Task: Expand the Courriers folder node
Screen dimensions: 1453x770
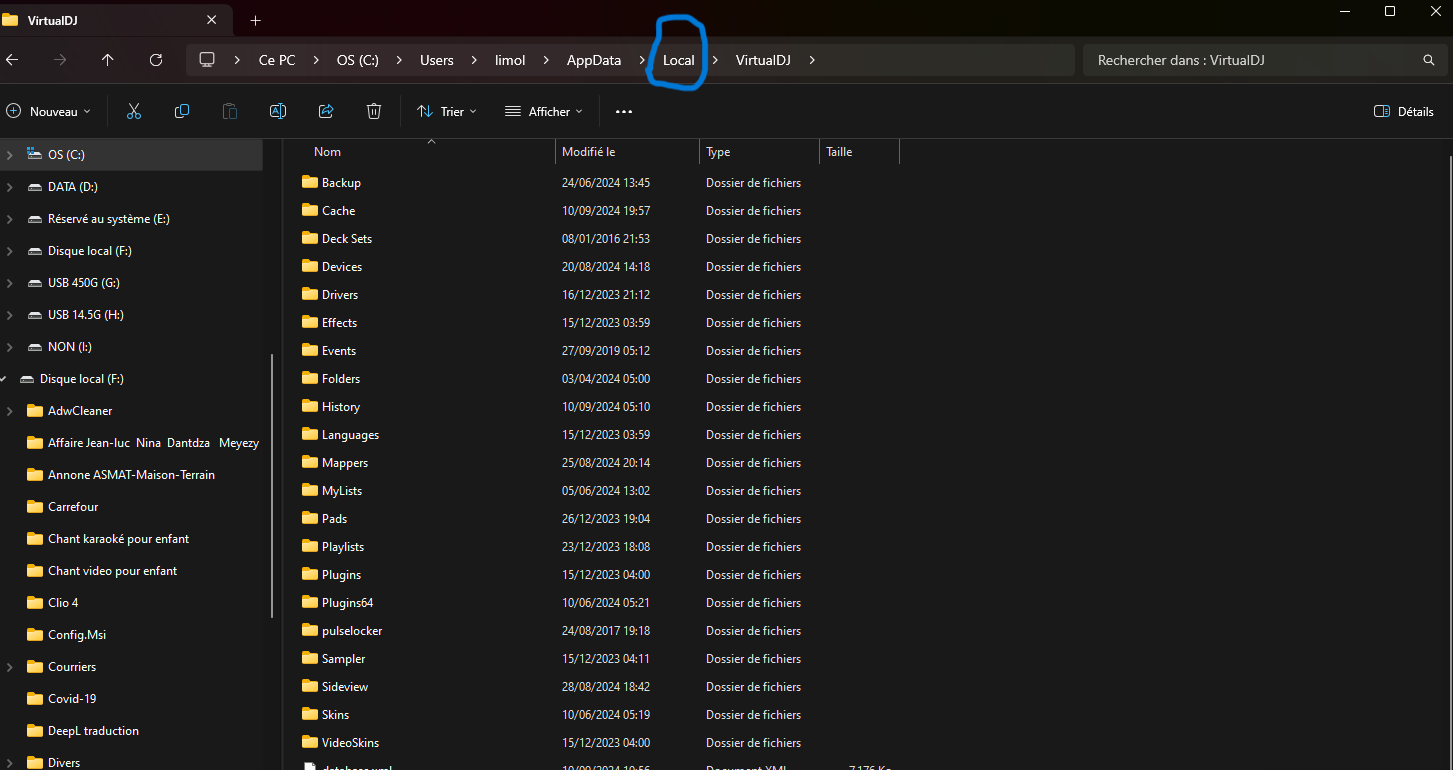Action: click(10, 667)
